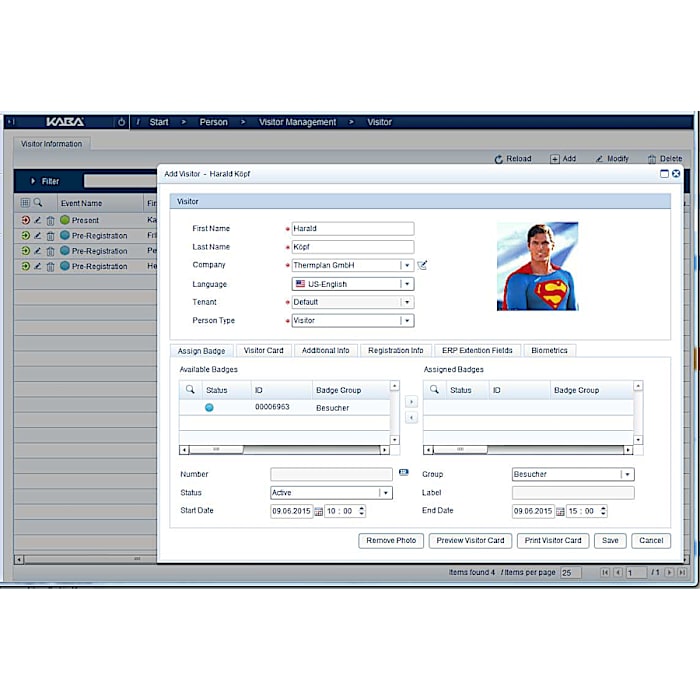This screenshot has height=700, width=700.
Task: Open the Biometrics tab
Action: tap(549, 351)
